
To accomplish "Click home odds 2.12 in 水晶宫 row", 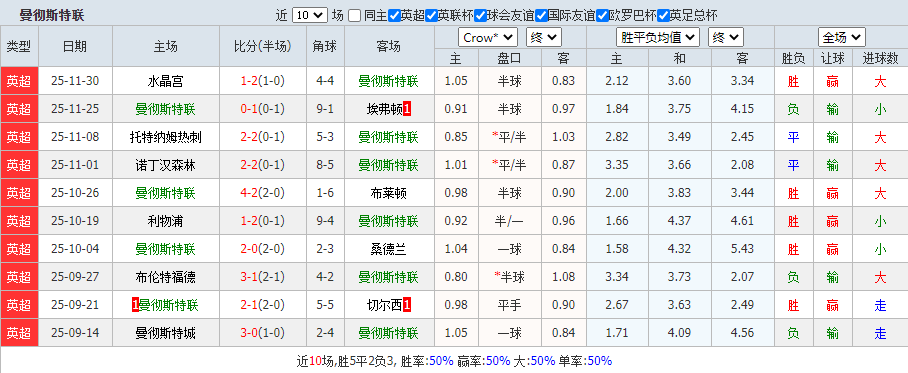I will click(617, 81).
